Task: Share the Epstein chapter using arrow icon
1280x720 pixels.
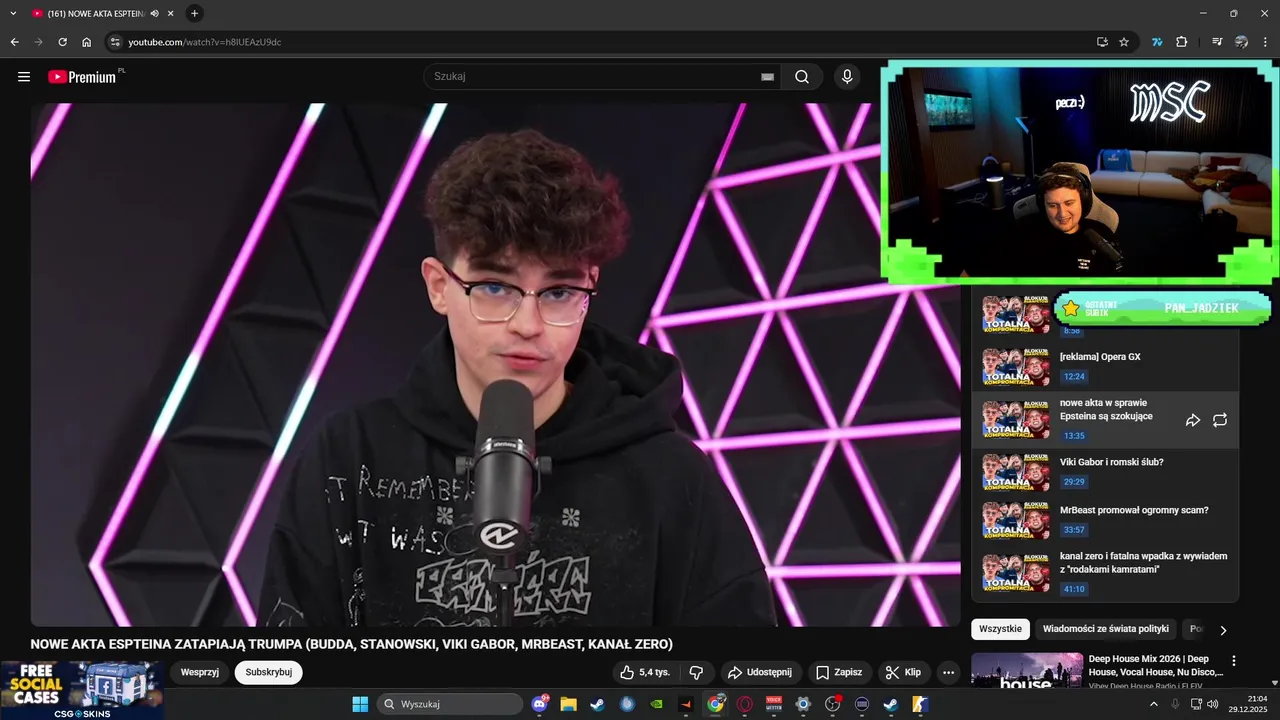Action: click(x=1192, y=421)
